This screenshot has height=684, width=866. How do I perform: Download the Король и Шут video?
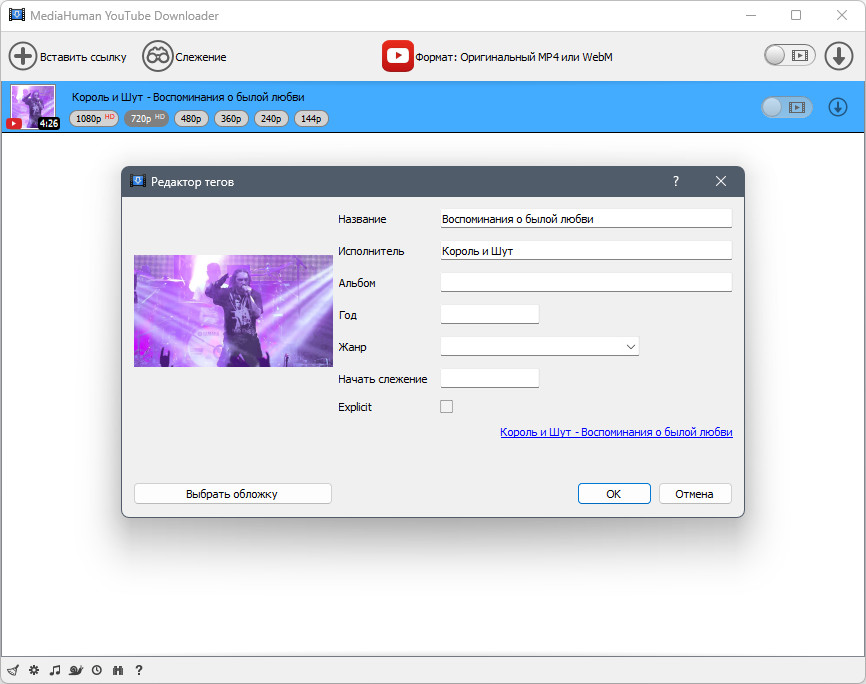(x=837, y=107)
